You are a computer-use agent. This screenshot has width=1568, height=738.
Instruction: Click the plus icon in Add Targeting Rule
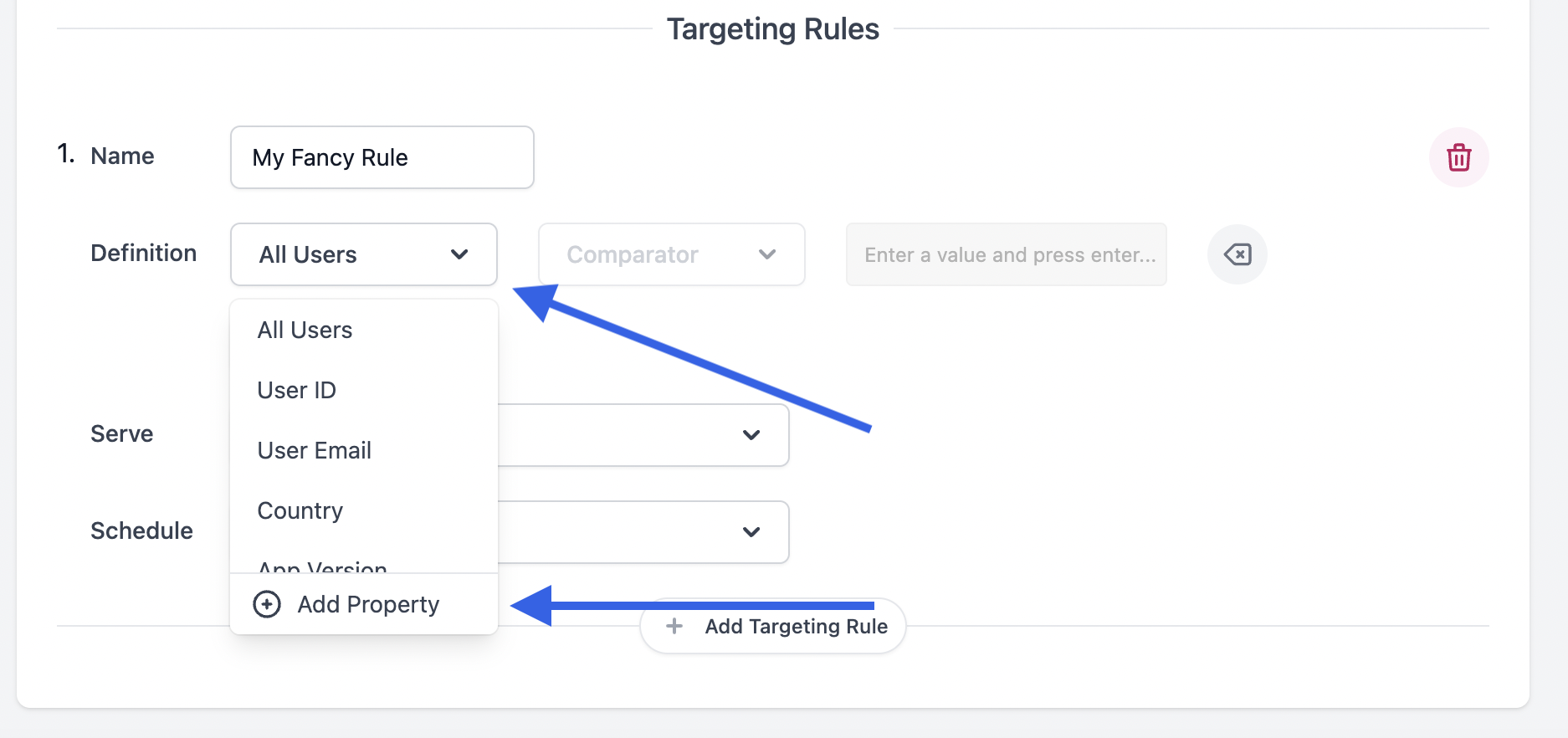pos(674,626)
